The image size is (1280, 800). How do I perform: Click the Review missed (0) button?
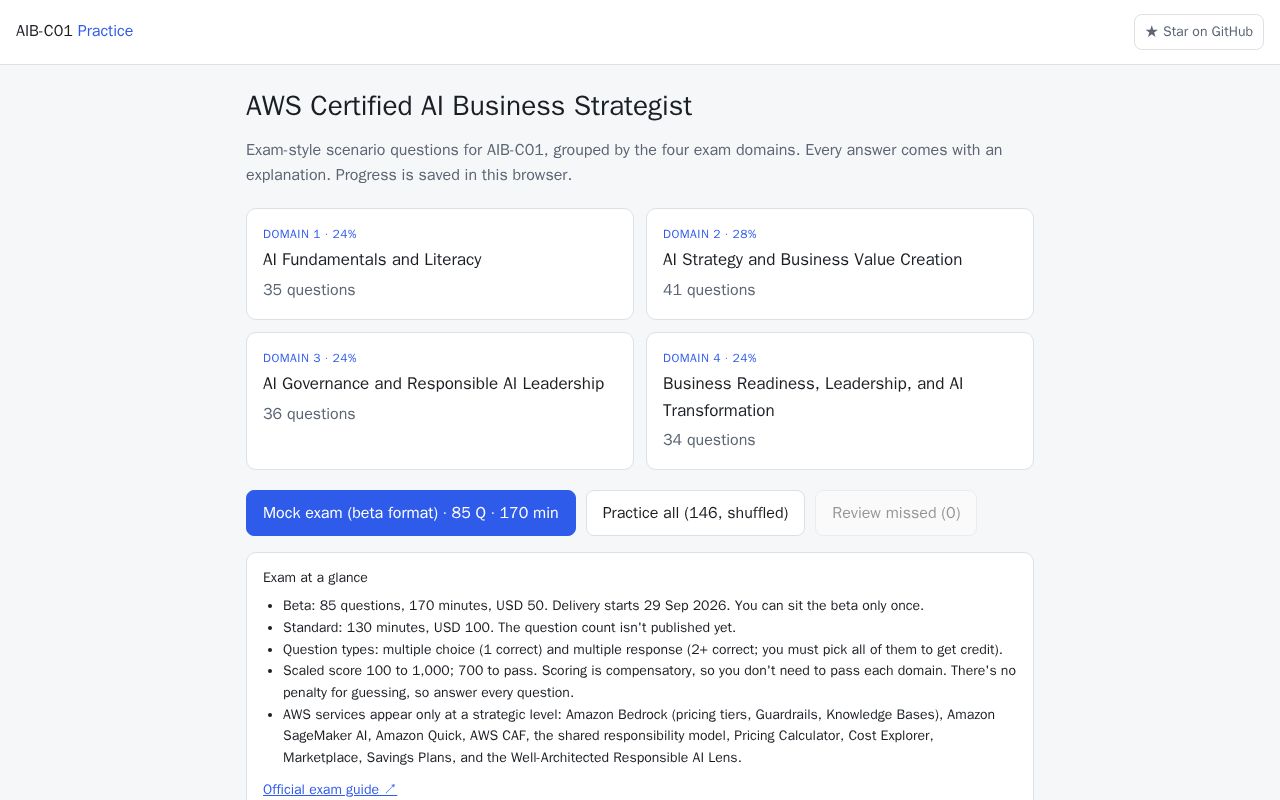click(x=896, y=513)
